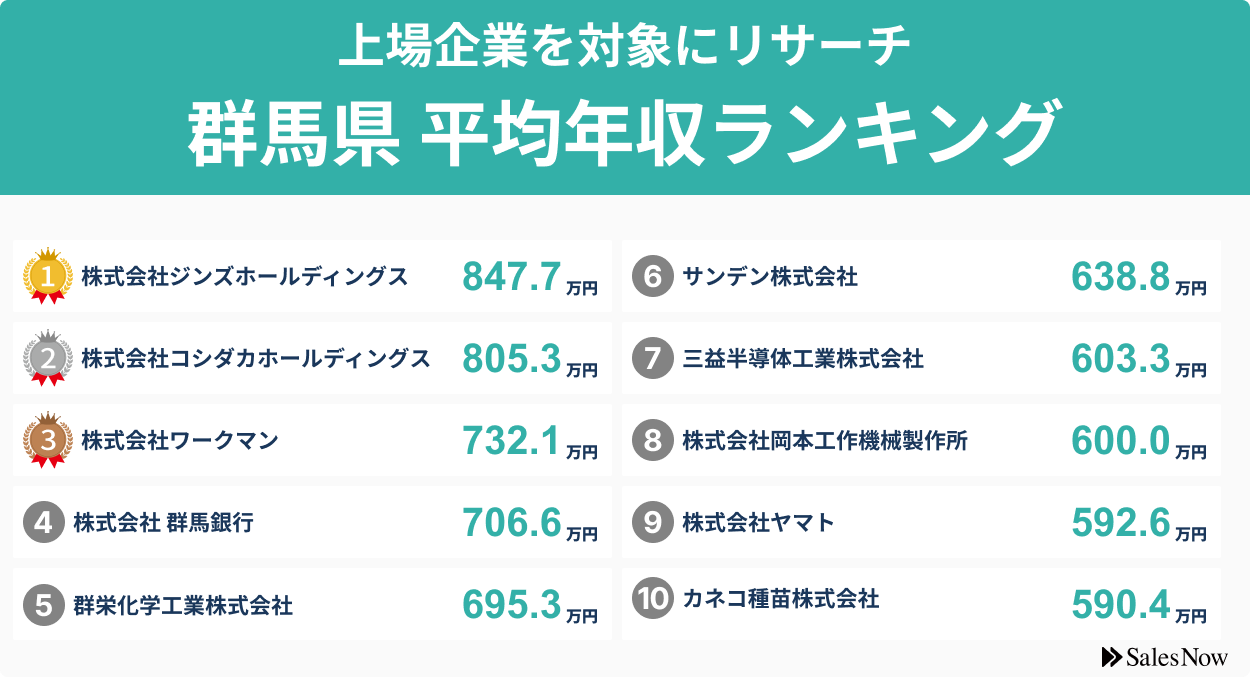Click the gray number 4 circle badge
Image resolution: width=1250 pixels, height=677 pixels.
43,522
